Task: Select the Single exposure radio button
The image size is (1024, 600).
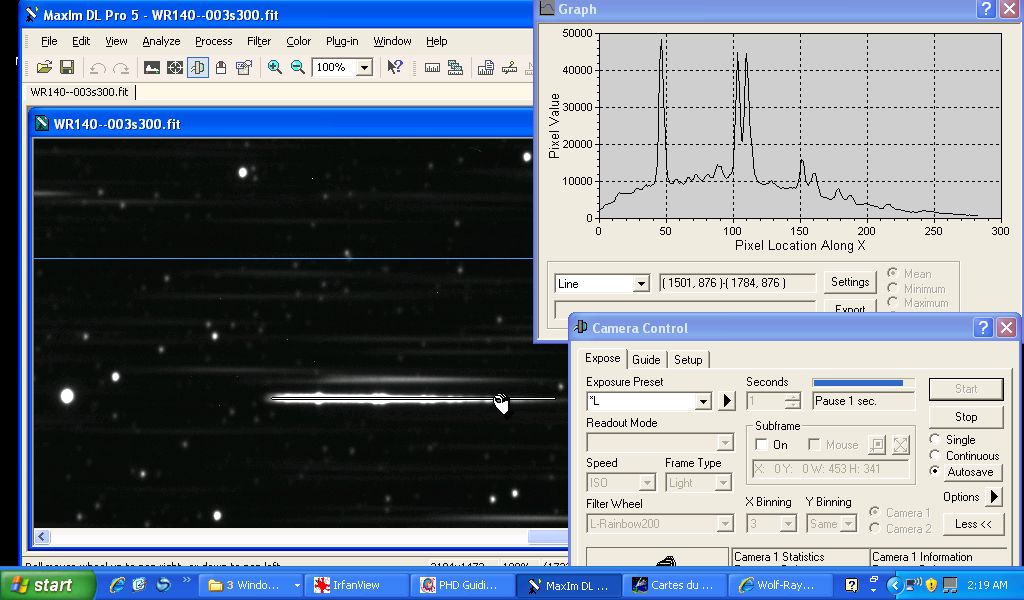Action: tap(935, 439)
